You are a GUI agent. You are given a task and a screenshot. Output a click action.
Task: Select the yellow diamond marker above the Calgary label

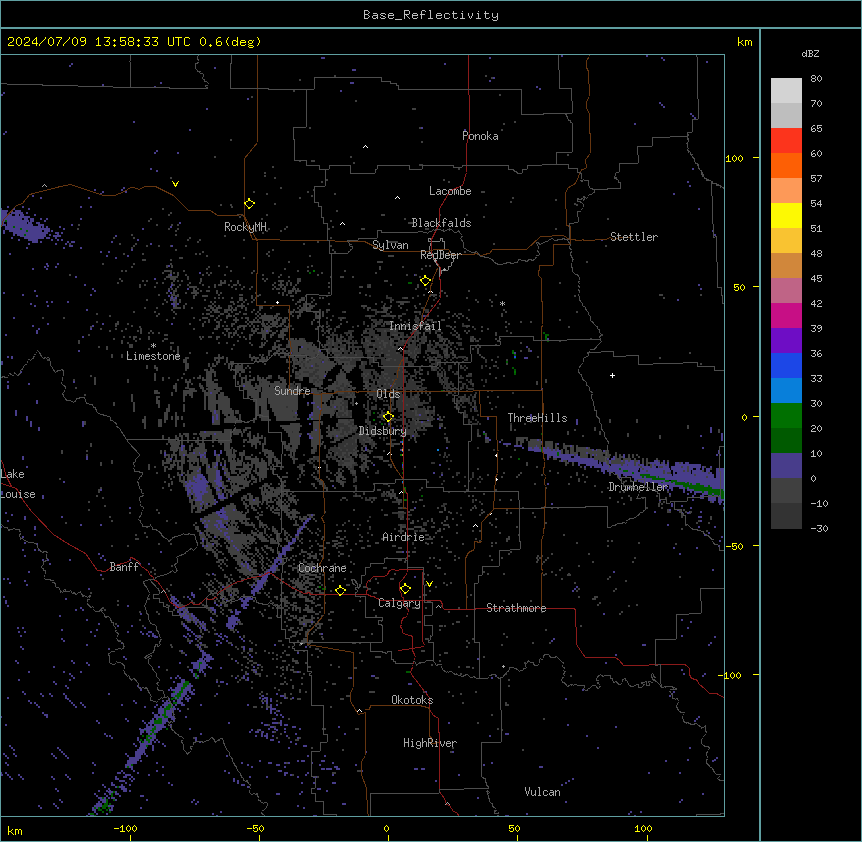[x=405, y=589]
